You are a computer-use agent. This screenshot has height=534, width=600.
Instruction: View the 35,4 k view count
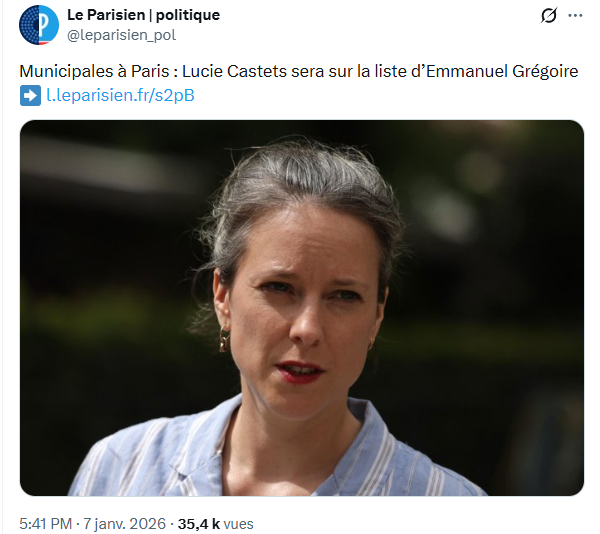click(x=199, y=524)
